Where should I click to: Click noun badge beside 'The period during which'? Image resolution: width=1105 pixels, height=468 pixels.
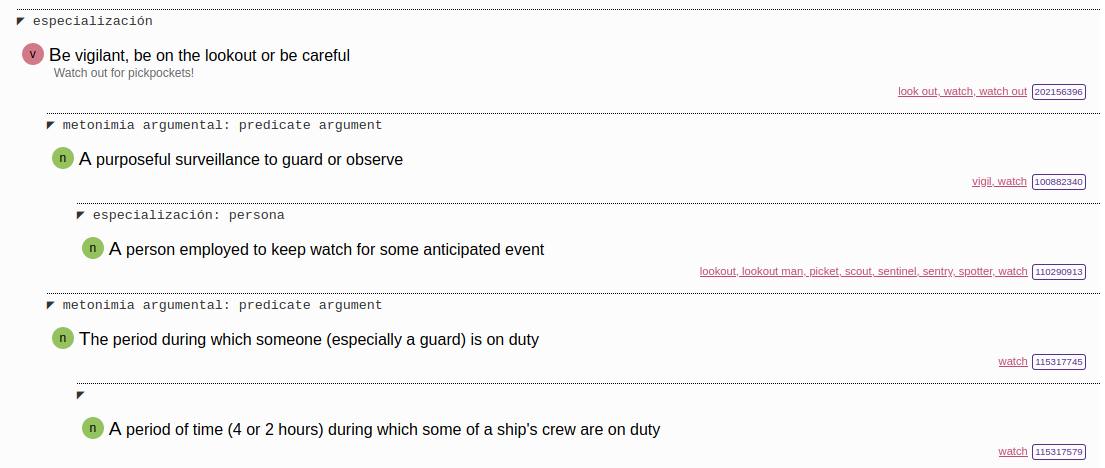63,339
